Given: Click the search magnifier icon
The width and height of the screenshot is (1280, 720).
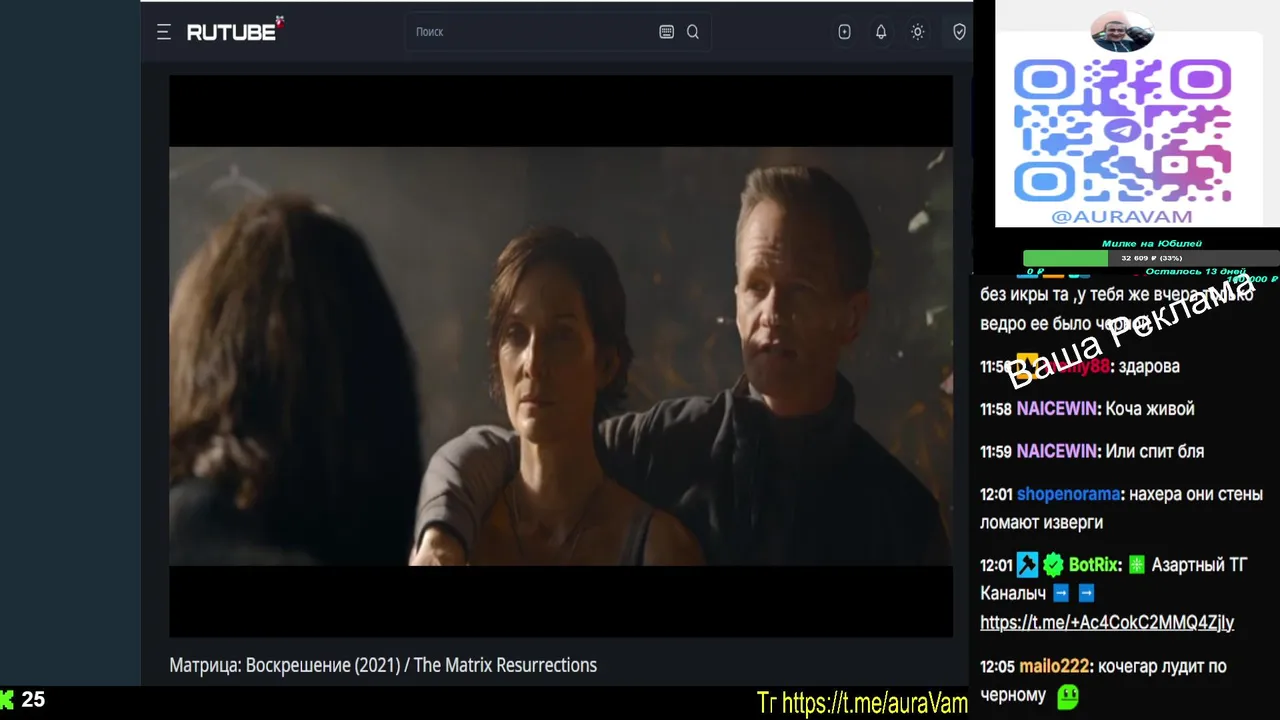Looking at the screenshot, I should pyautogui.click(x=693, y=32).
